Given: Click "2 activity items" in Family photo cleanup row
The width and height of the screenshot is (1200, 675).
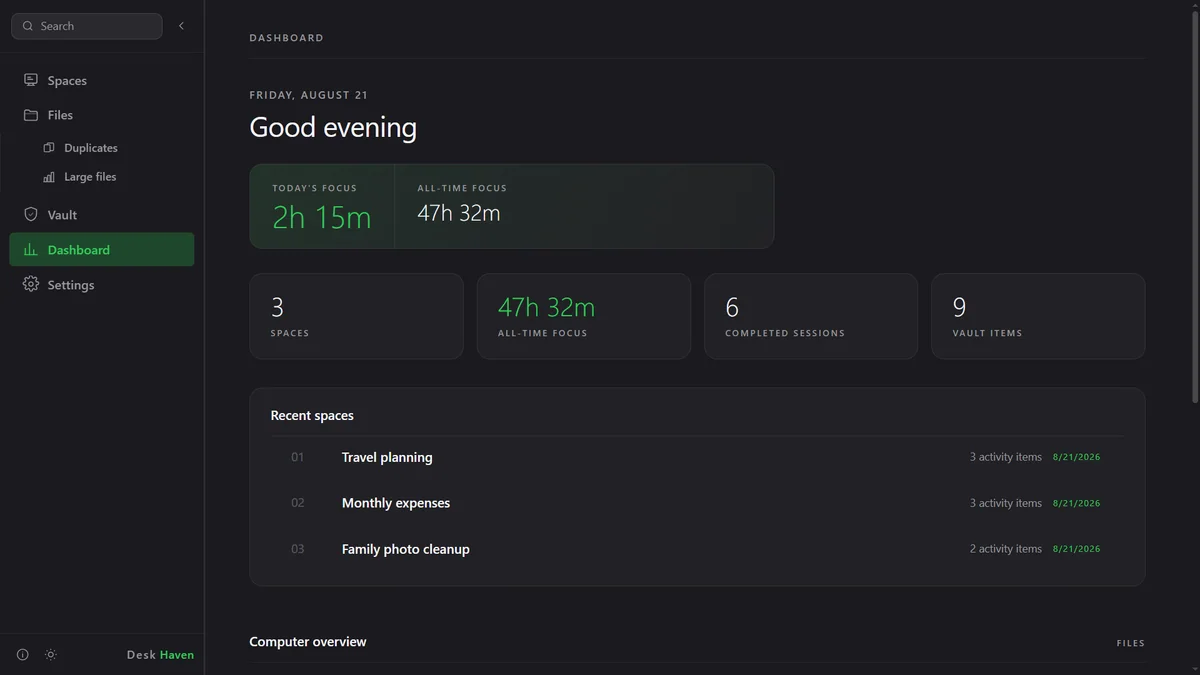Looking at the screenshot, I should pos(1006,549).
